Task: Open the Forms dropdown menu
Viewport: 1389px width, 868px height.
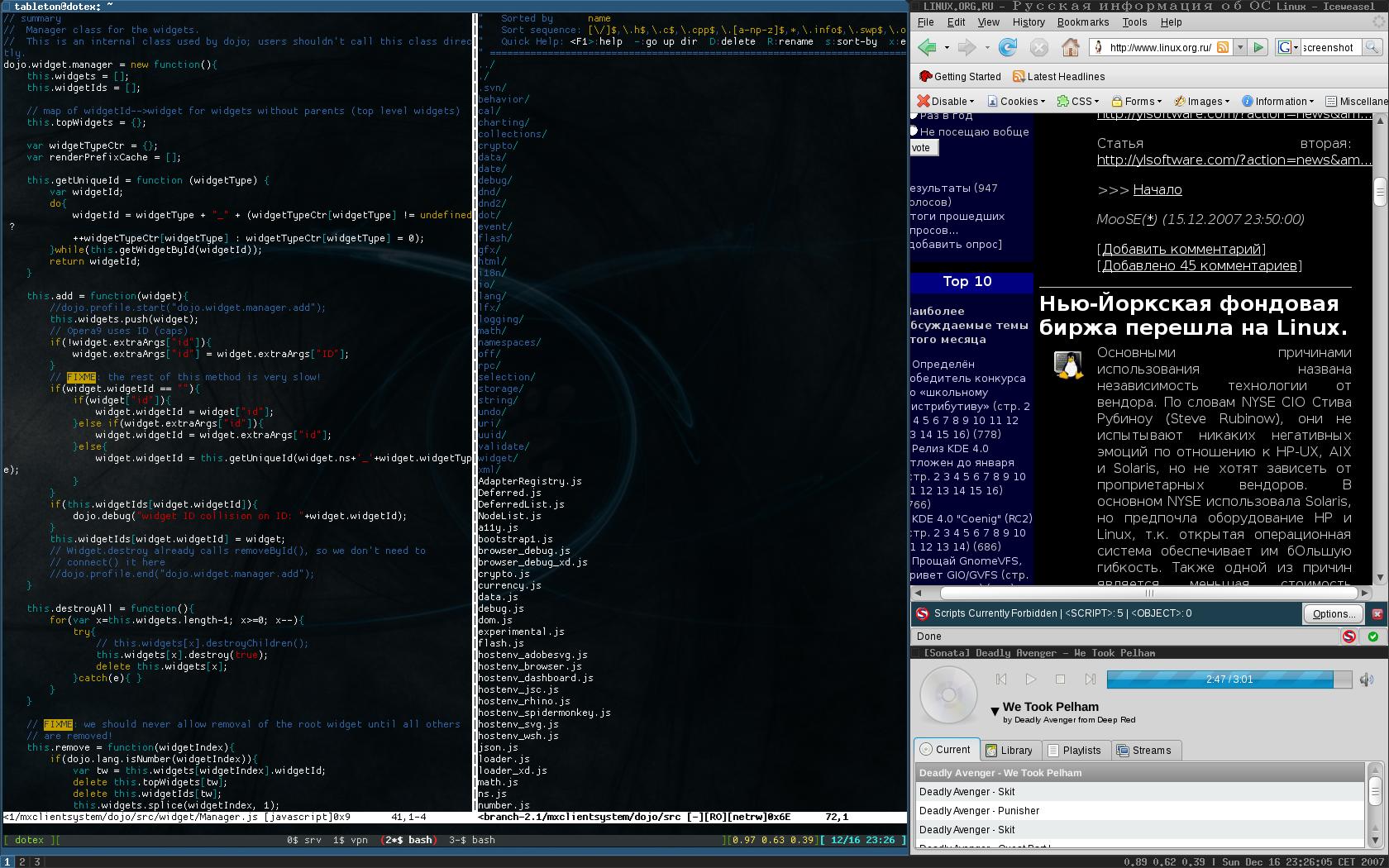Action: pyautogui.click(x=1136, y=101)
